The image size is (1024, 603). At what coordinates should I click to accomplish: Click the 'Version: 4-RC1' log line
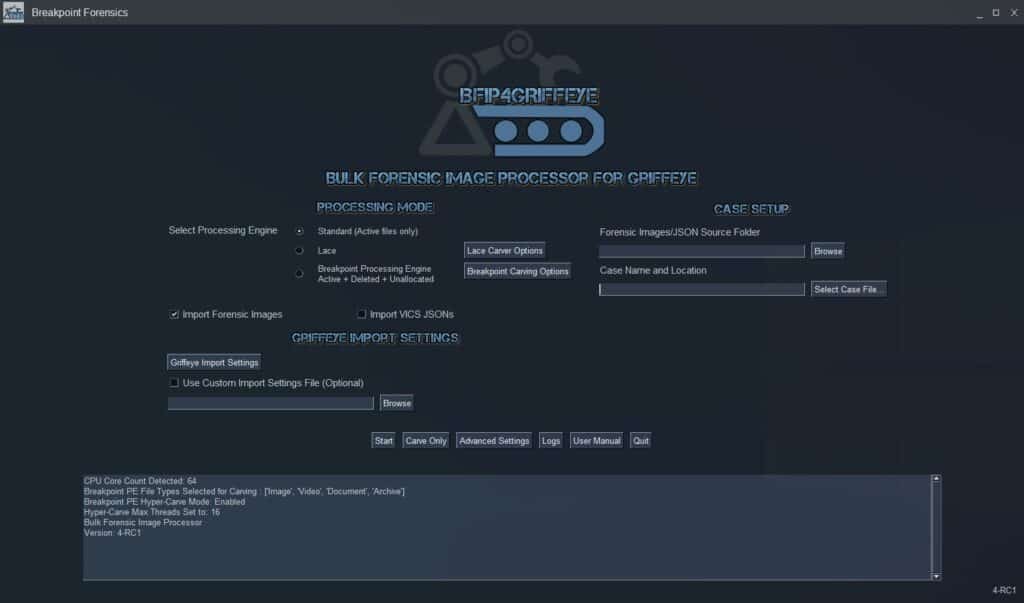112,533
